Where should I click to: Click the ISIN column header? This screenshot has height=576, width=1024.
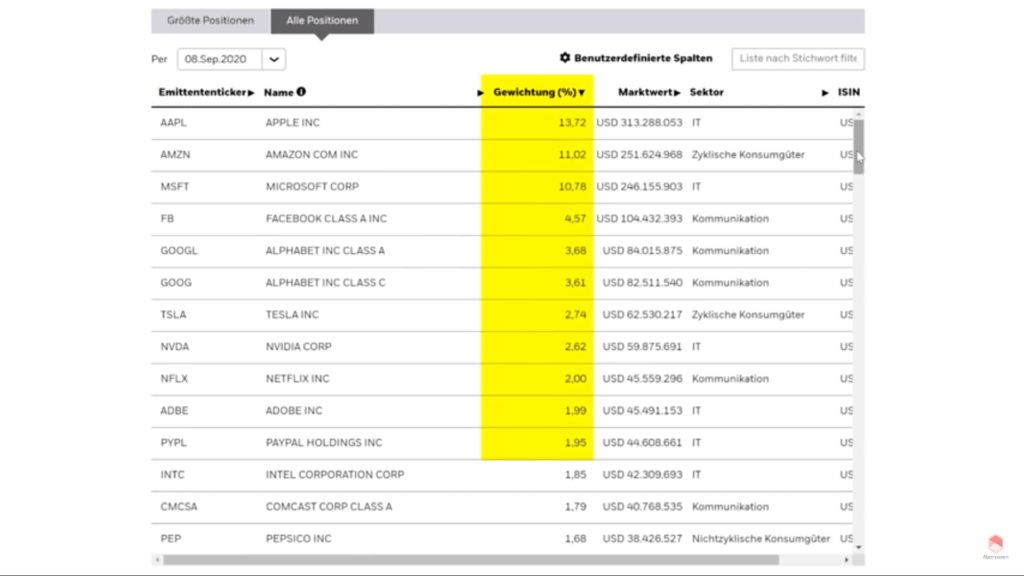(849, 92)
